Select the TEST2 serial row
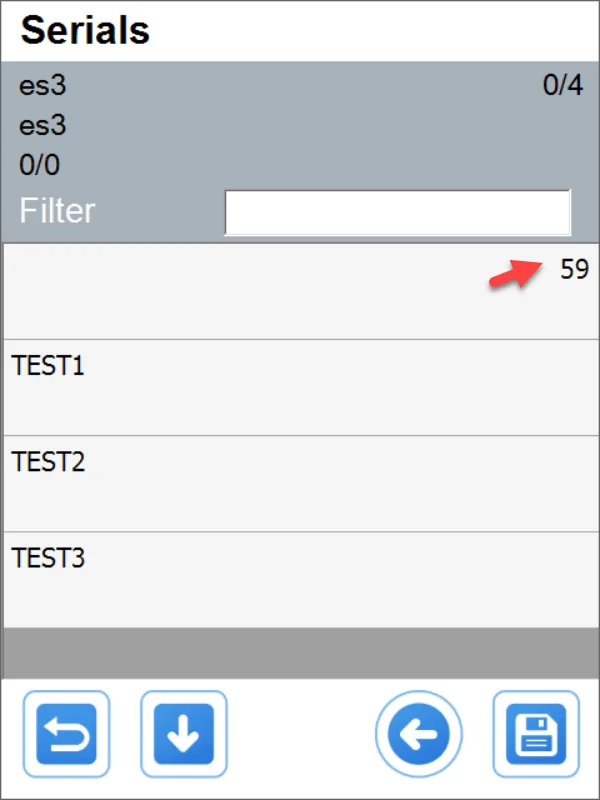The width and height of the screenshot is (600, 800). click(x=300, y=483)
